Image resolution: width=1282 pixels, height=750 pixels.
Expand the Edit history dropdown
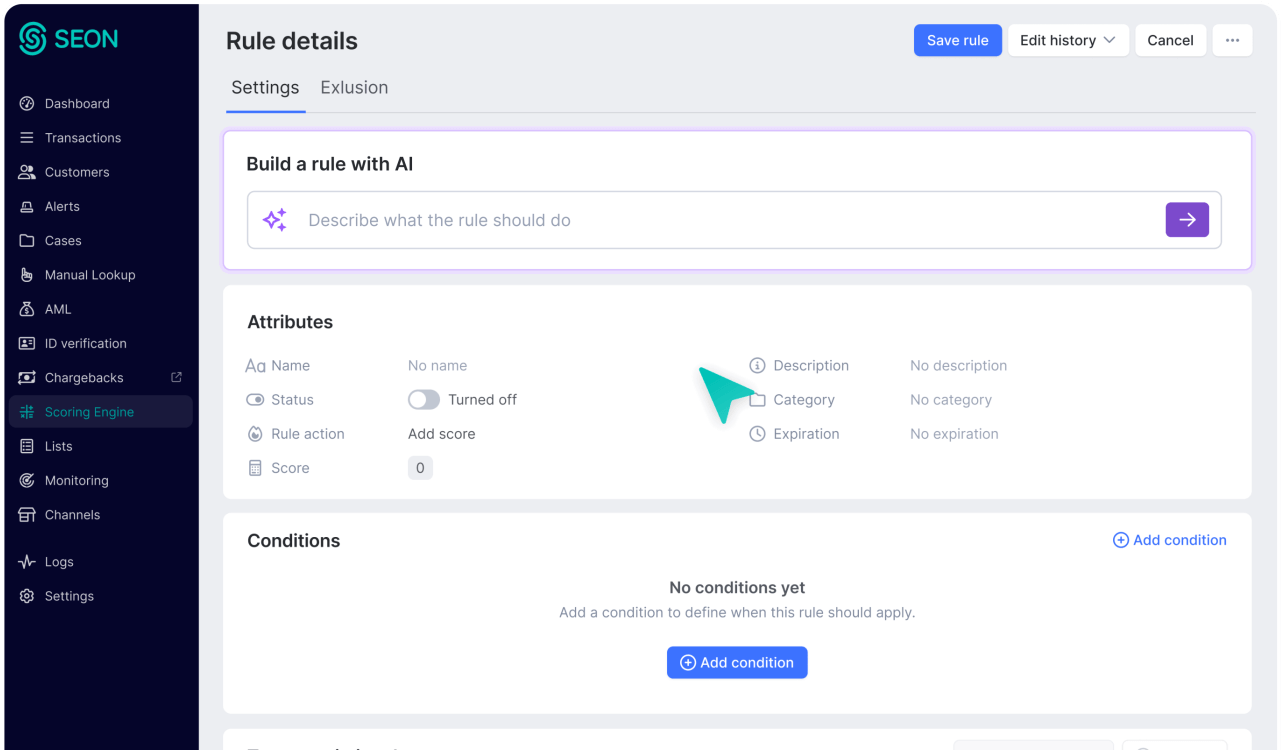coord(1067,41)
